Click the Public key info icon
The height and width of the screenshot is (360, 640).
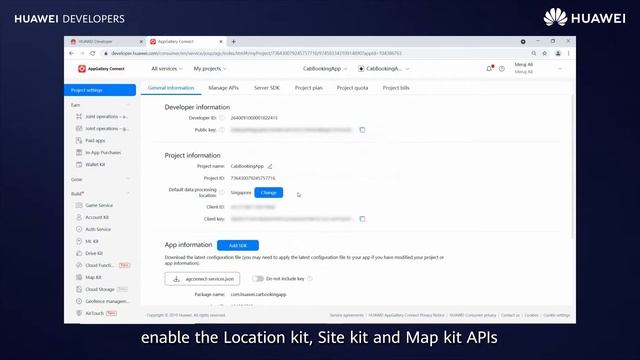tap(222, 130)
